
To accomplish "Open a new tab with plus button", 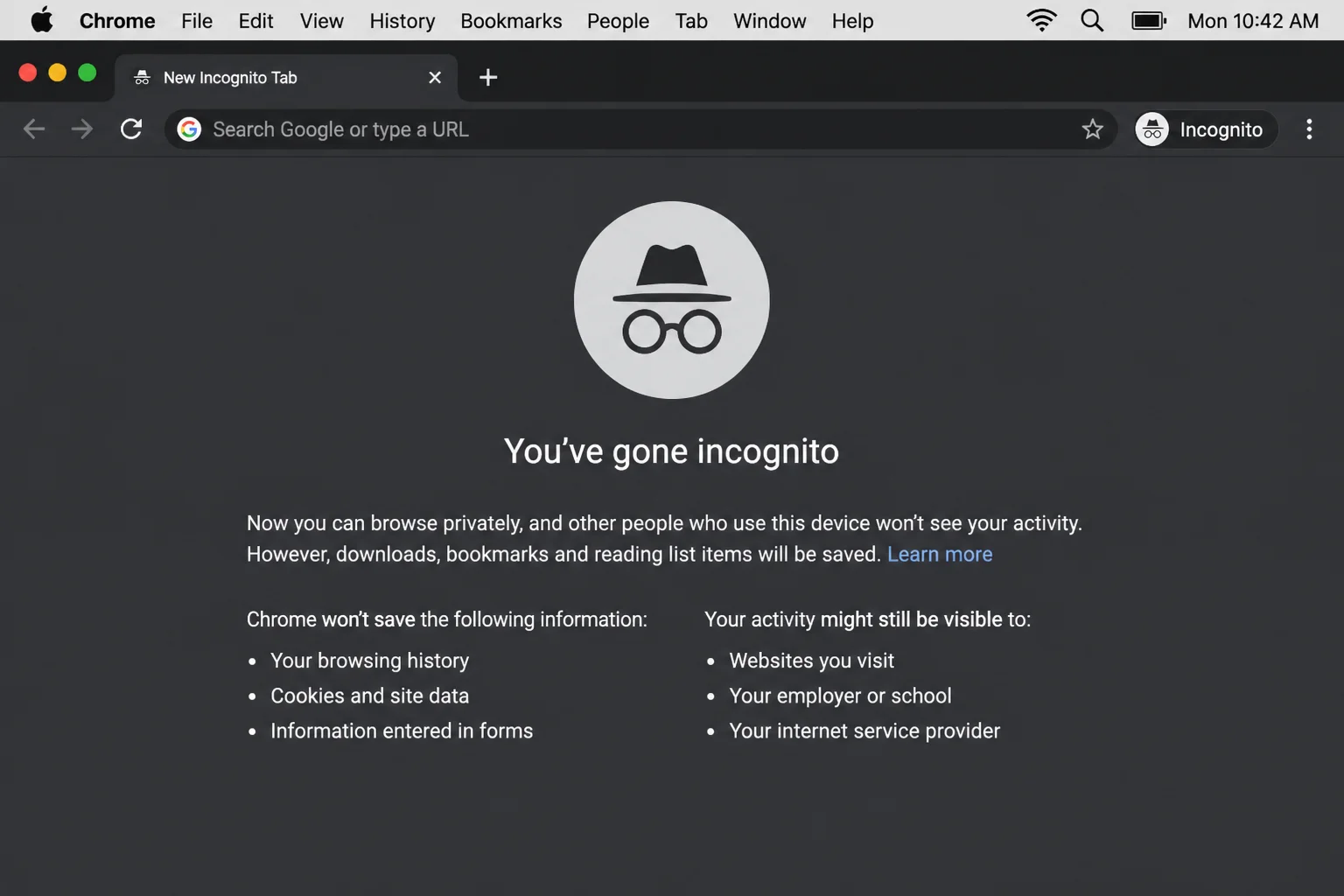I will pos(488,78).
